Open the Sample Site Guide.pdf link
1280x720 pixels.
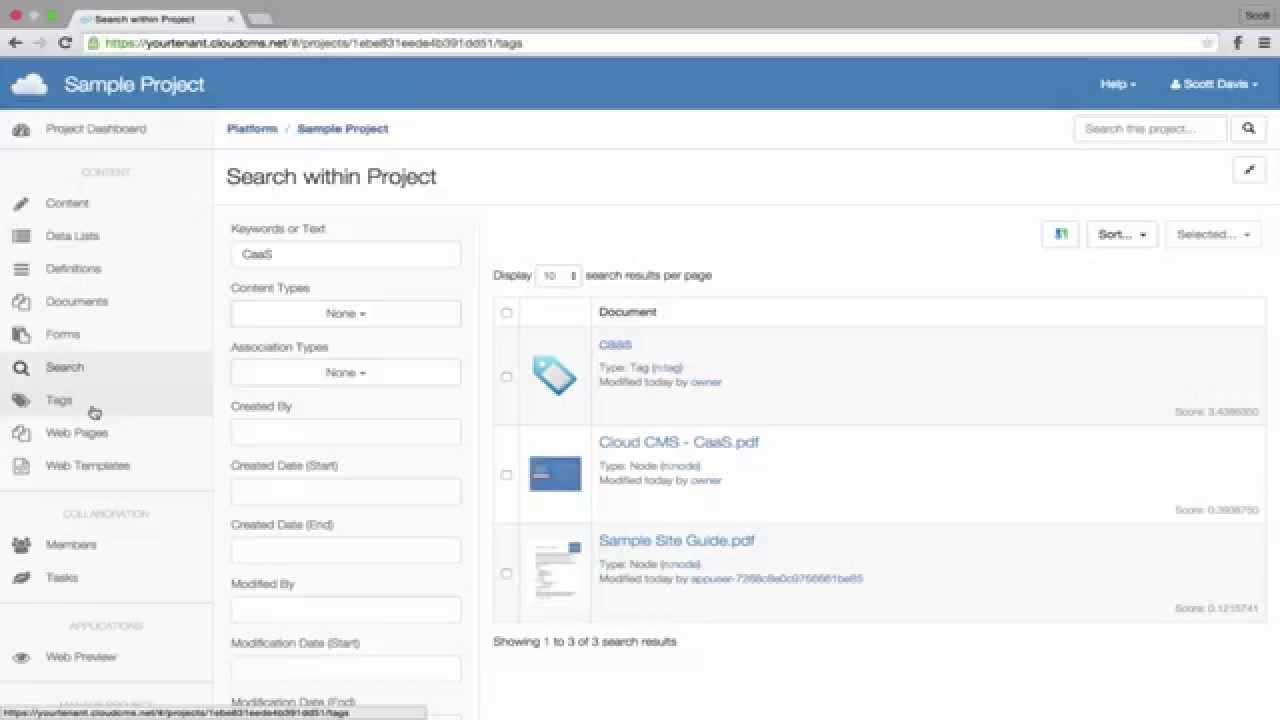click(677, 540)
